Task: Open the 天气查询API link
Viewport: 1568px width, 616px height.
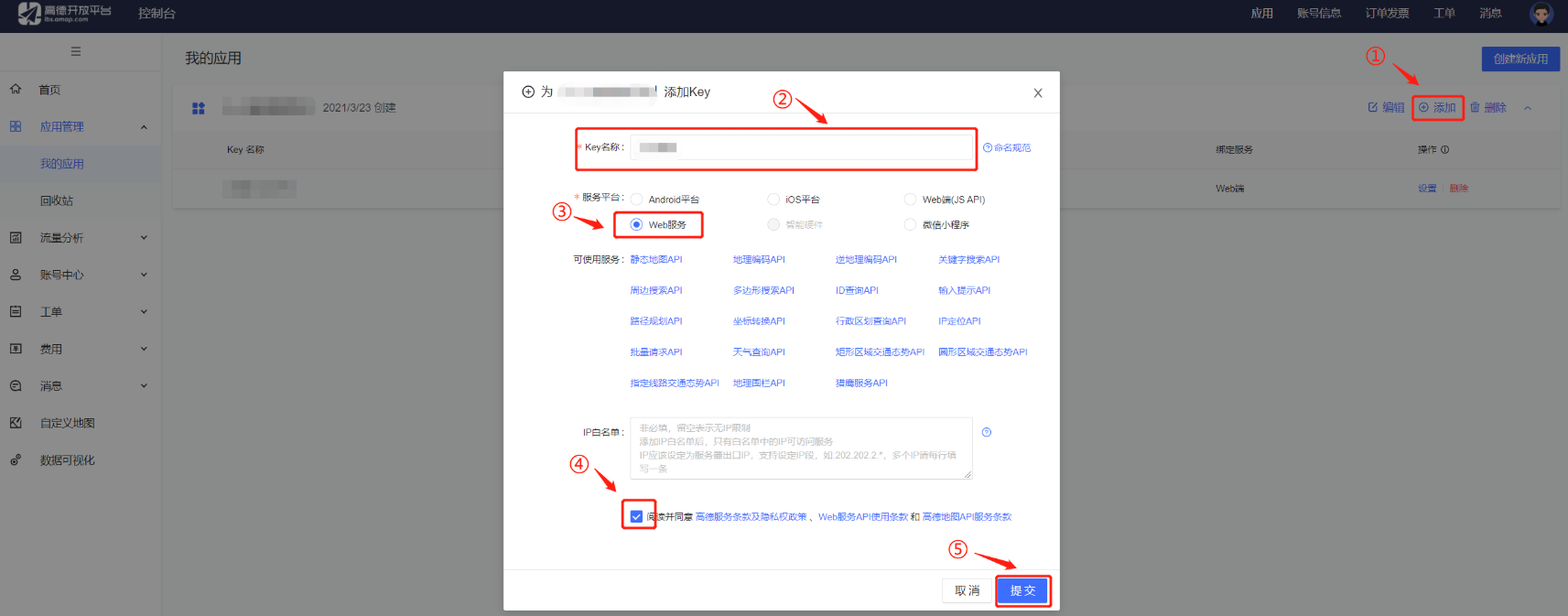Action: tap(759, 352)
